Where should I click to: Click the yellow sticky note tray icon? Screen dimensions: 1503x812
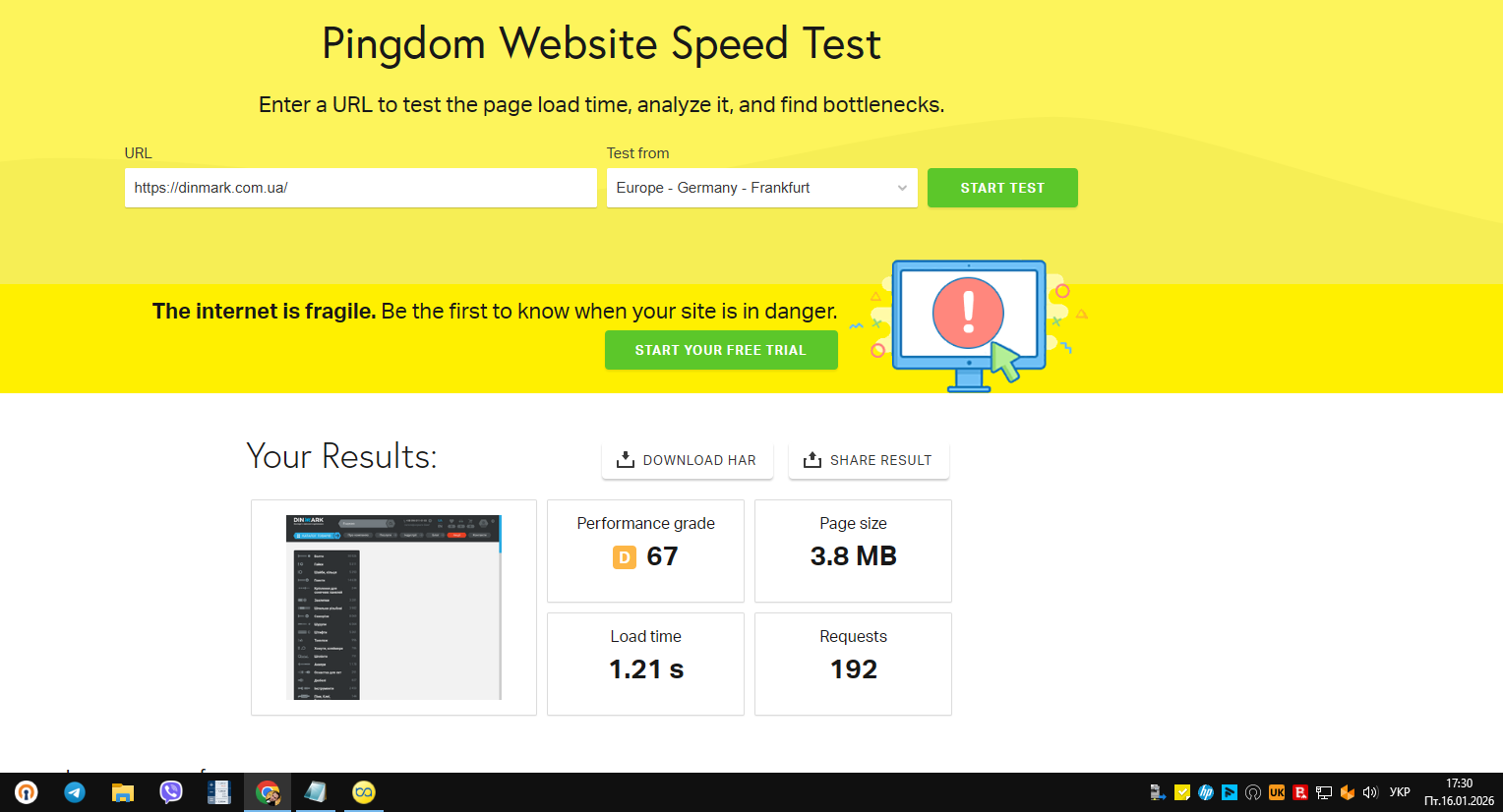click(x=1182, y=792)
